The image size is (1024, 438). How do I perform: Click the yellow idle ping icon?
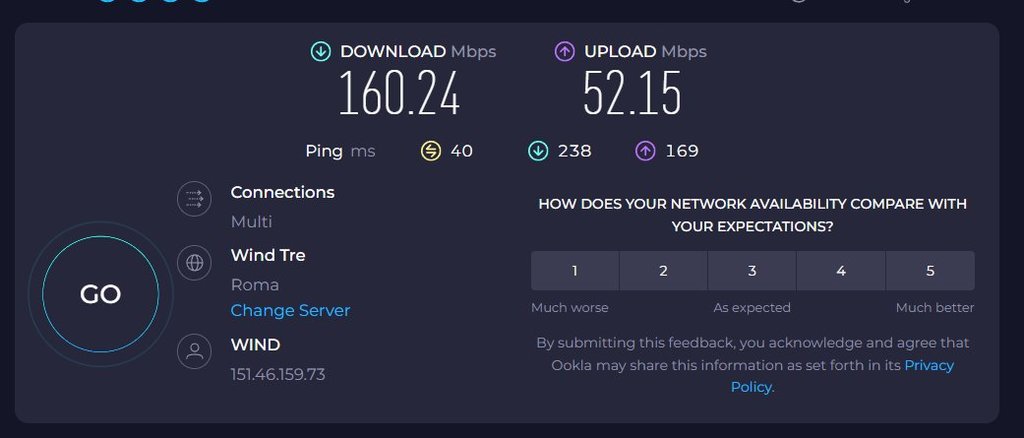pos(431,151)
